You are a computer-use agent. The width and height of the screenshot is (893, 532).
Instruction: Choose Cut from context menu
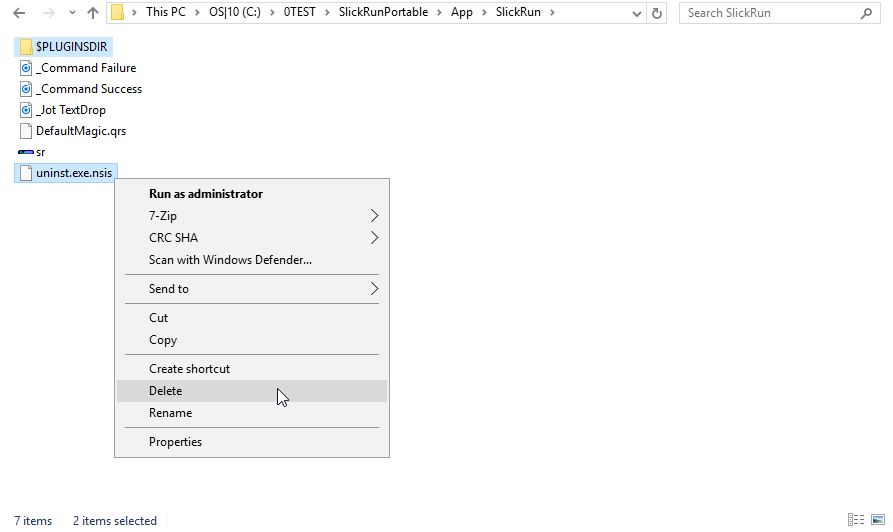(x=252, y=318)
